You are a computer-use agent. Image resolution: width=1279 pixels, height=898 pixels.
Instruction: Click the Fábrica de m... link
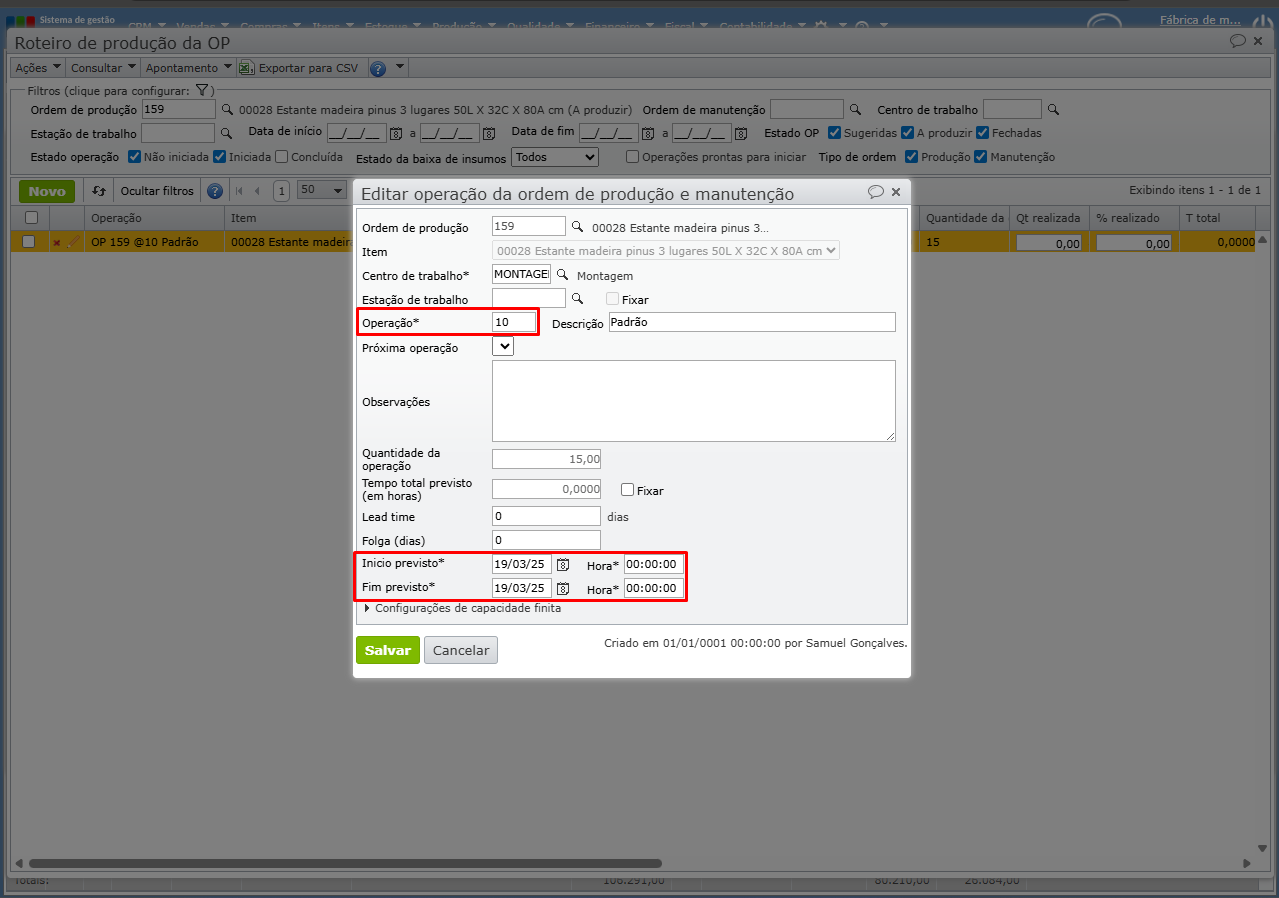click(x=1200, y=20)
